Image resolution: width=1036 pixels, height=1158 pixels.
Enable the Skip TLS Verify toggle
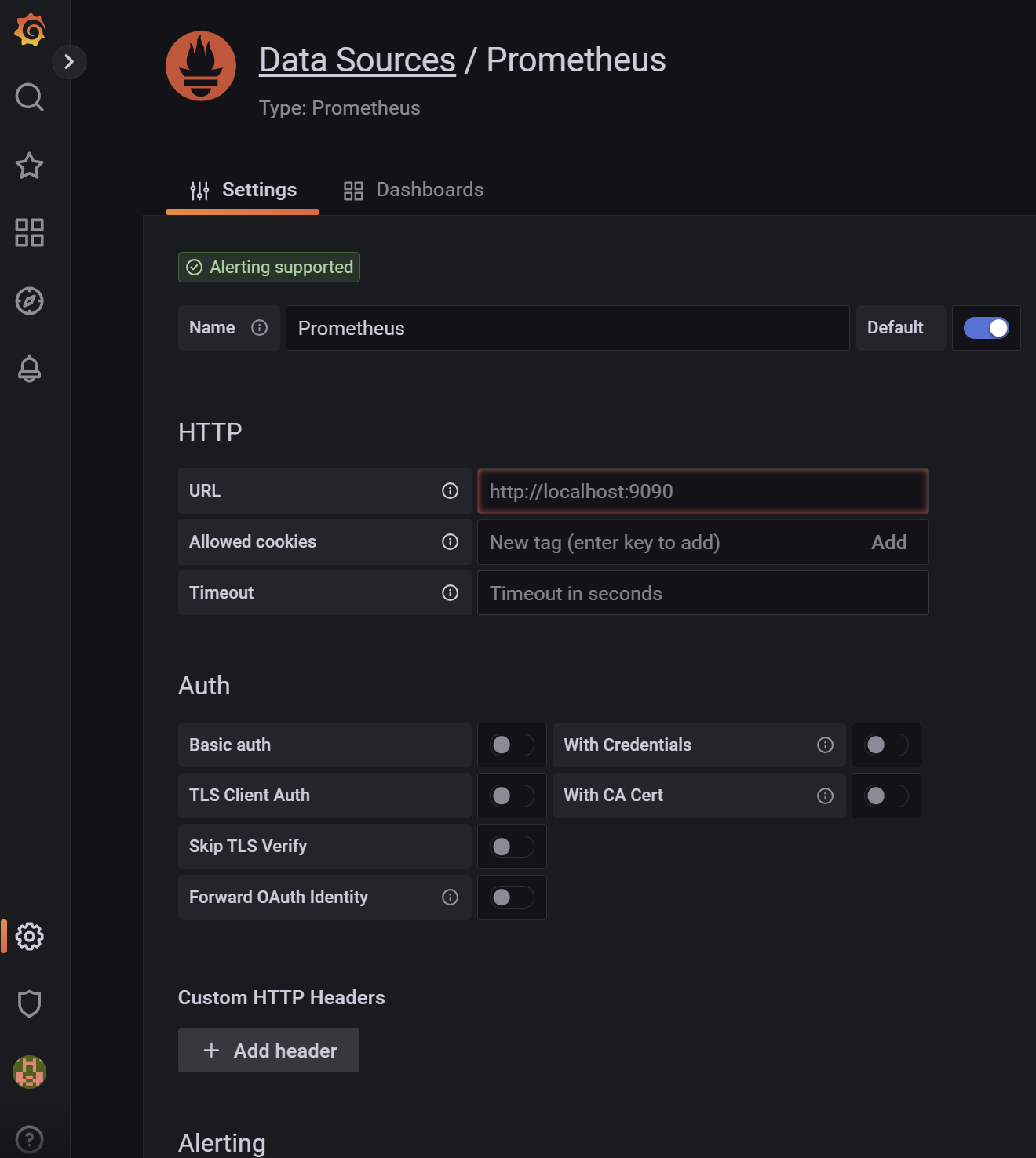[512, 847]
